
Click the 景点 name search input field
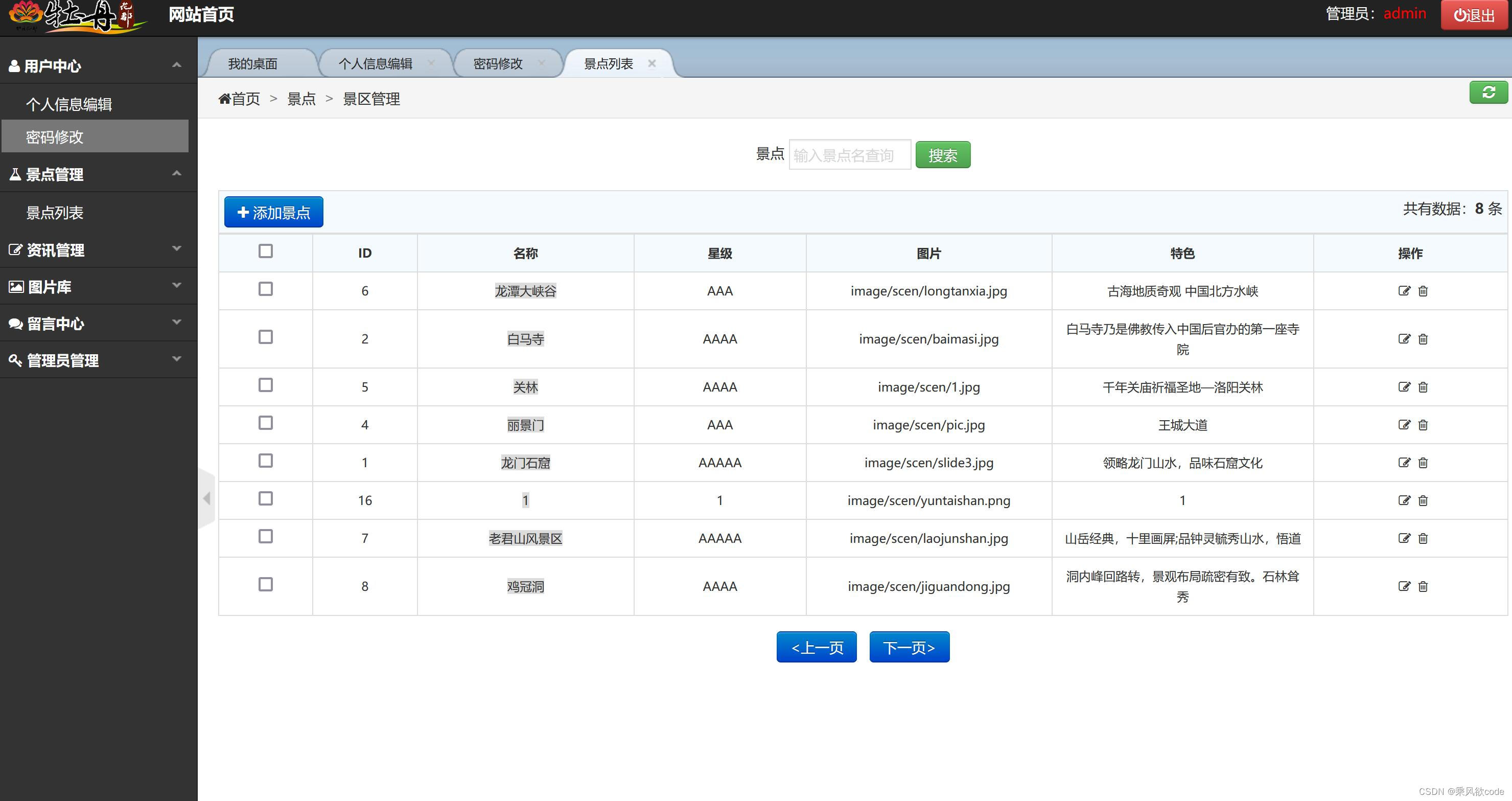849,155
